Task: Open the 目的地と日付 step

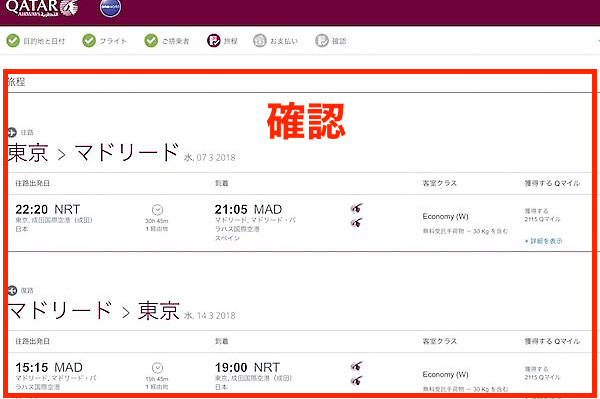Action: (44, 41)
